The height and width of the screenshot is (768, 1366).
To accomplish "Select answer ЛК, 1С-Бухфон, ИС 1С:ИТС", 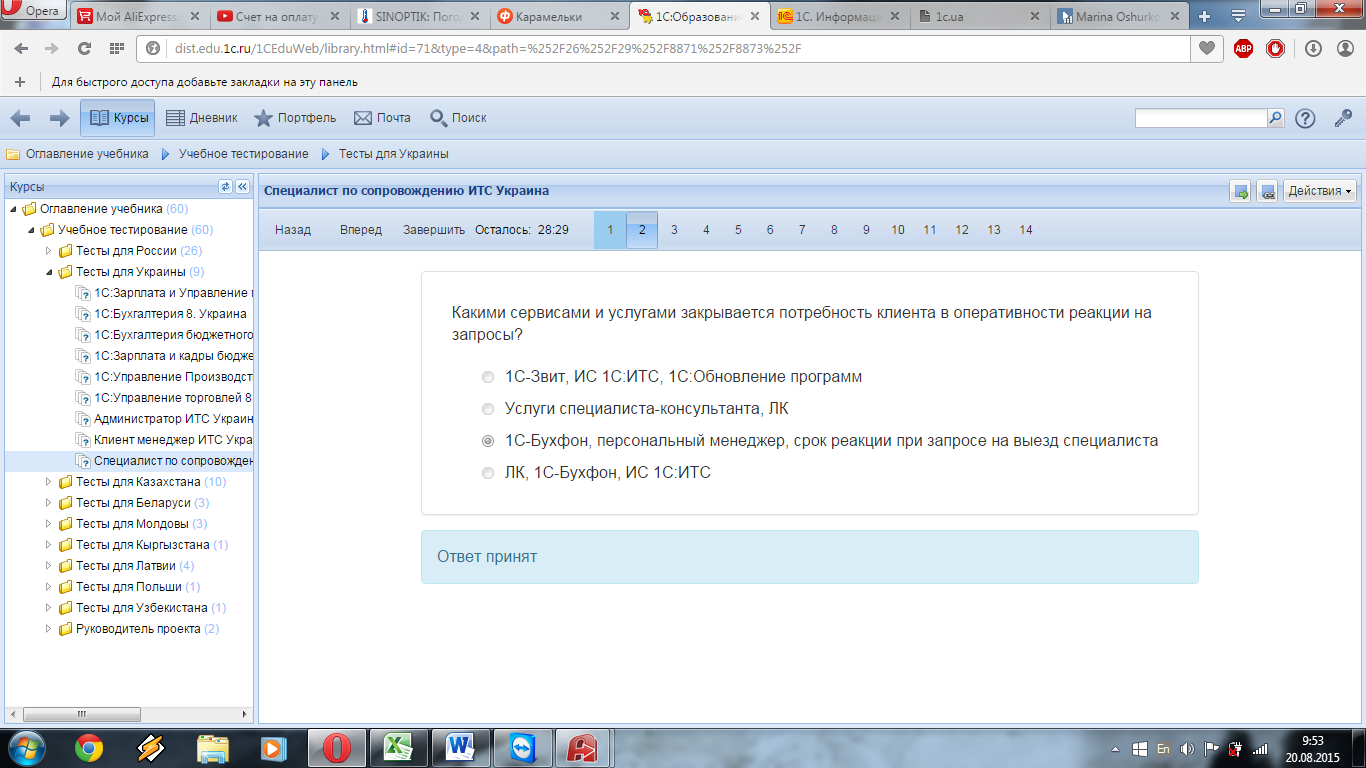I will pos(488,473).
